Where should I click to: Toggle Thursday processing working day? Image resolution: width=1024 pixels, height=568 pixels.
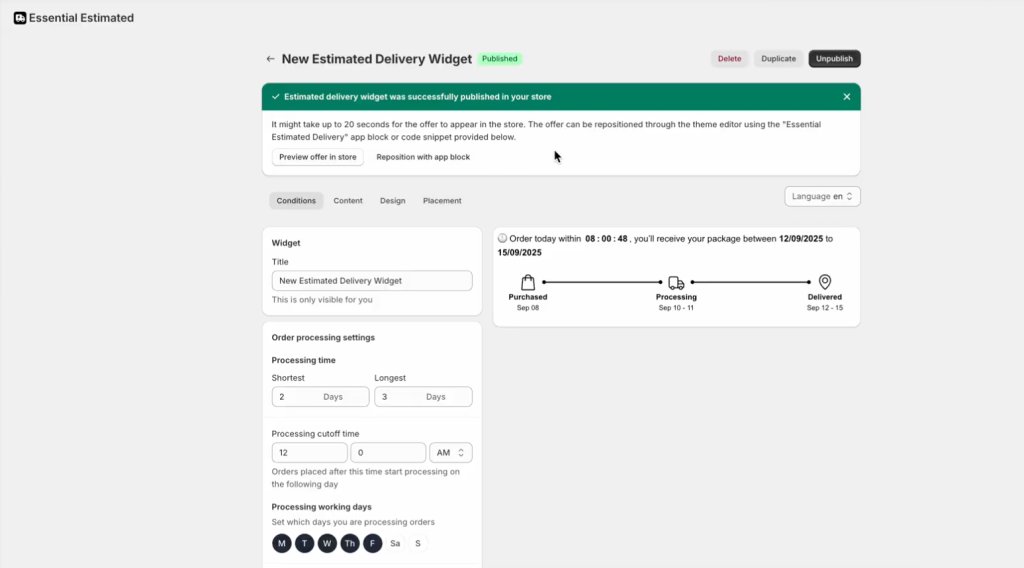(350, 543)
